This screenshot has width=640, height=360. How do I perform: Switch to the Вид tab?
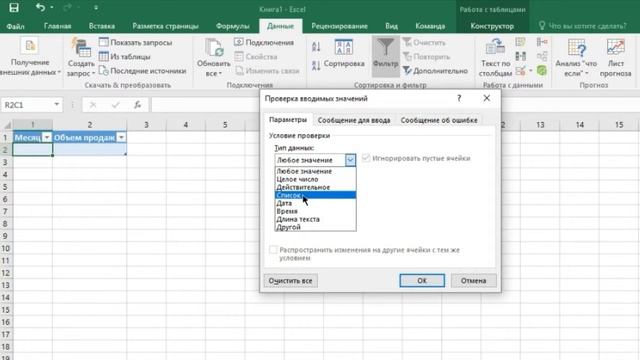tap(391, 26)
